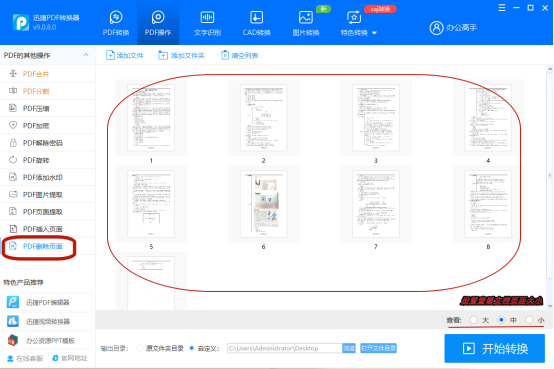554x369 pixels.
Task: Click the 添加文件 toolbar button
Action: [125, 55]
